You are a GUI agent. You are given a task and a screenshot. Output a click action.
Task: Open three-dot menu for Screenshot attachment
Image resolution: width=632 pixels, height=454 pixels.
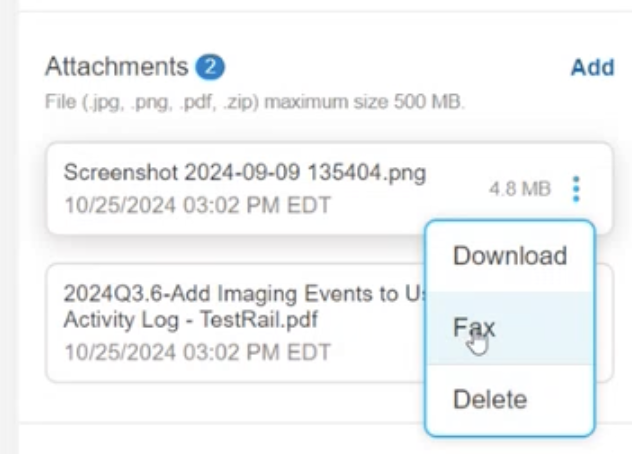click(x=576, y=189)
